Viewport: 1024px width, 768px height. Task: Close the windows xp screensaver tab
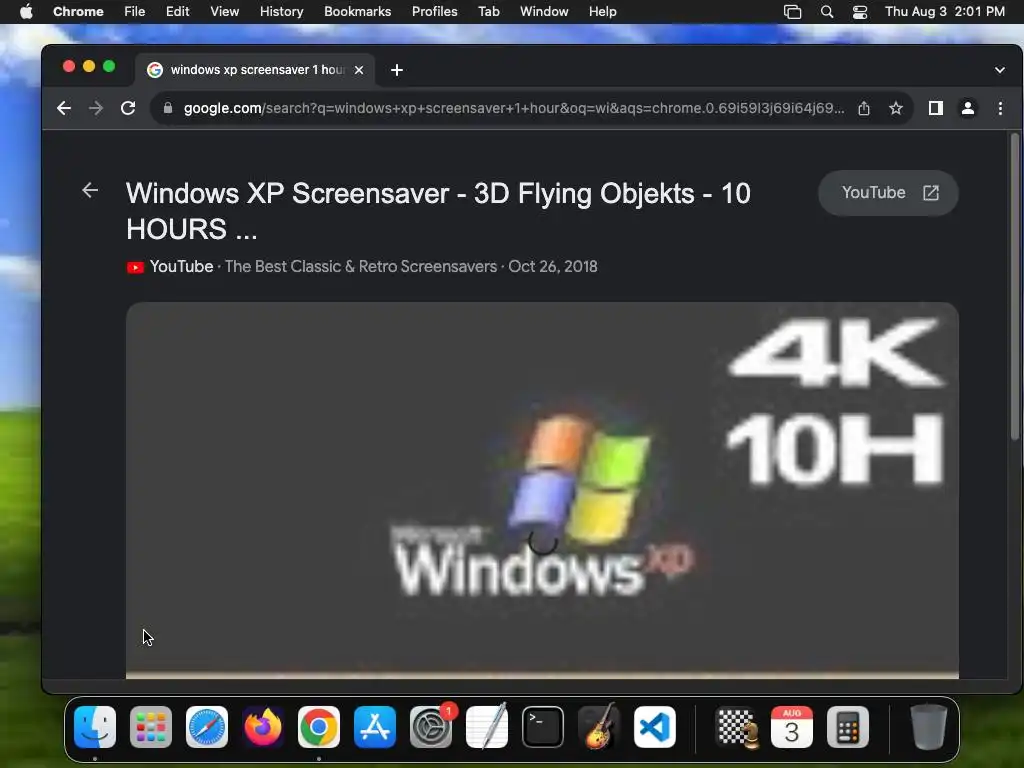(359, 70)
